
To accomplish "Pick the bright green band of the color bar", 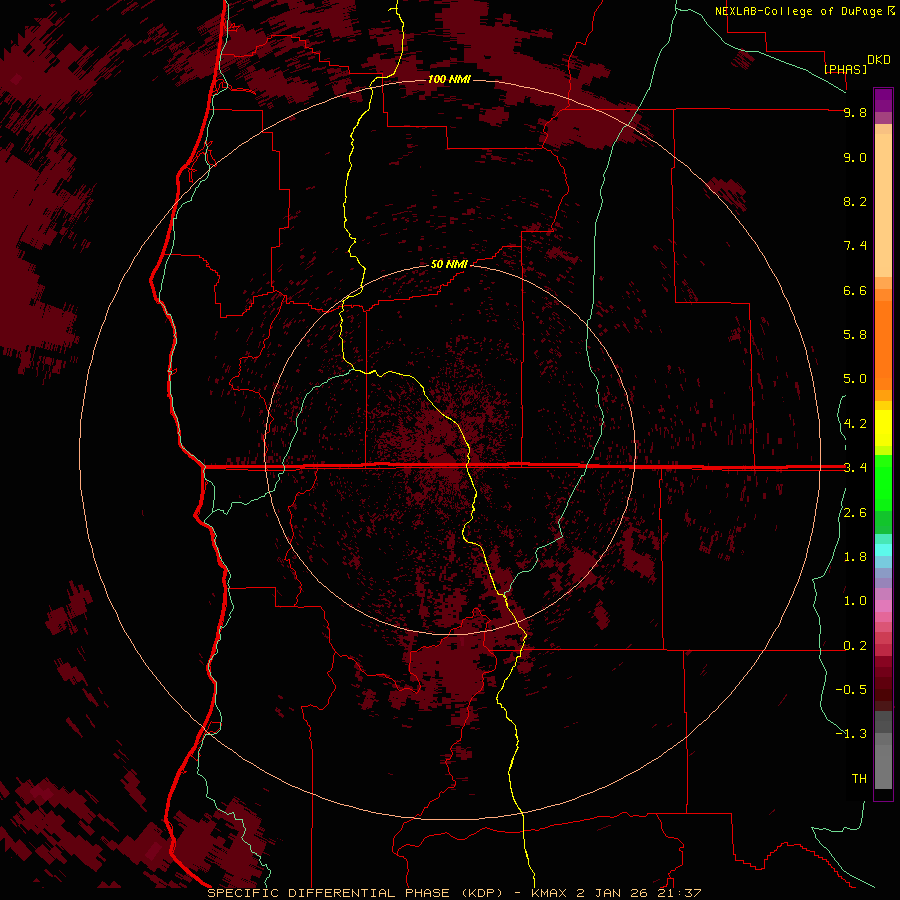I will (883, 482).
